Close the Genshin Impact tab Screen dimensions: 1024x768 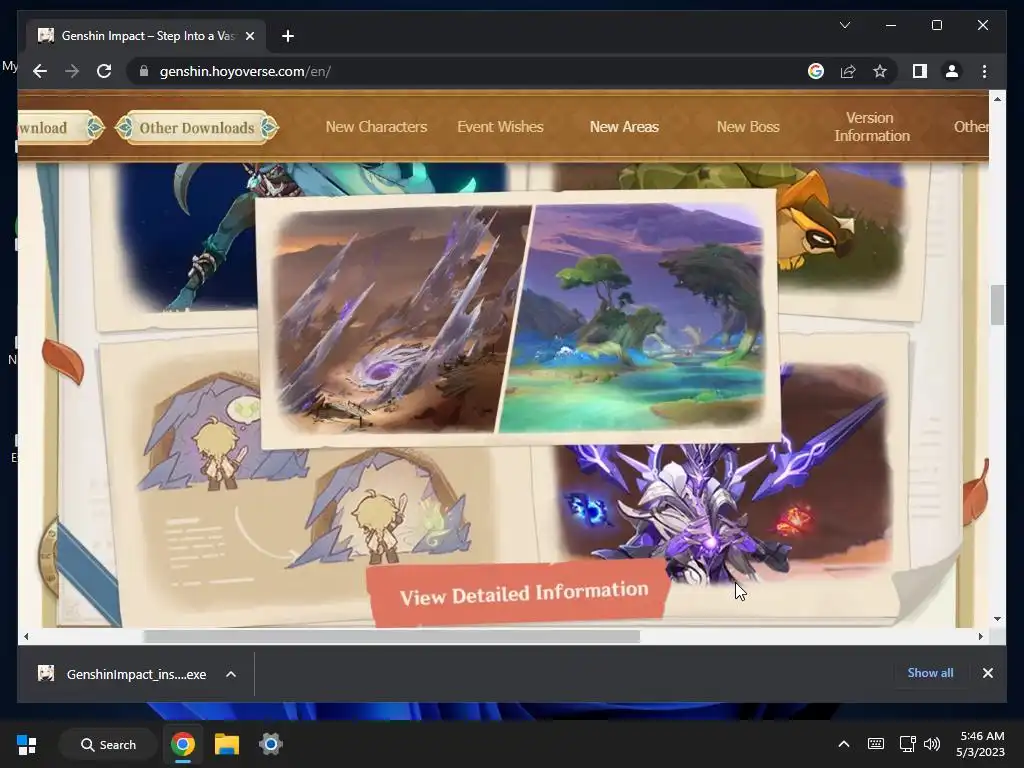249,36
